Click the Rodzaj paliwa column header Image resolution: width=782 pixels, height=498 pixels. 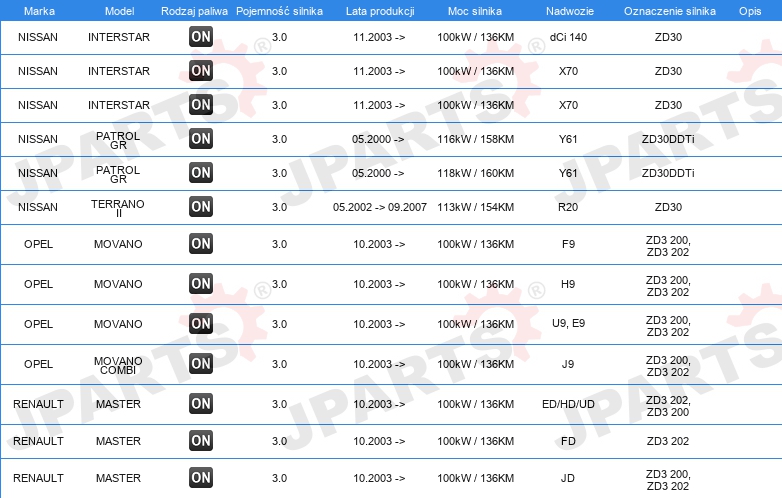click(x=195, y=11)
